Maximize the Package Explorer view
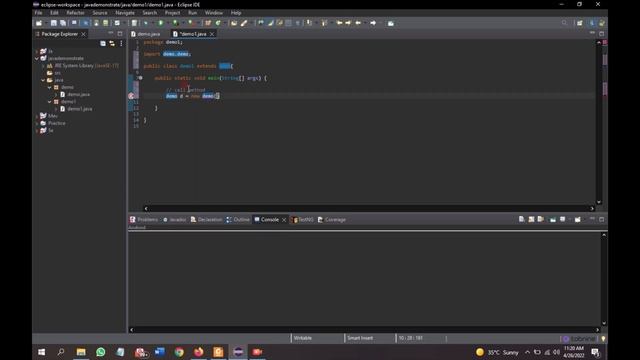 pos(120,33)
